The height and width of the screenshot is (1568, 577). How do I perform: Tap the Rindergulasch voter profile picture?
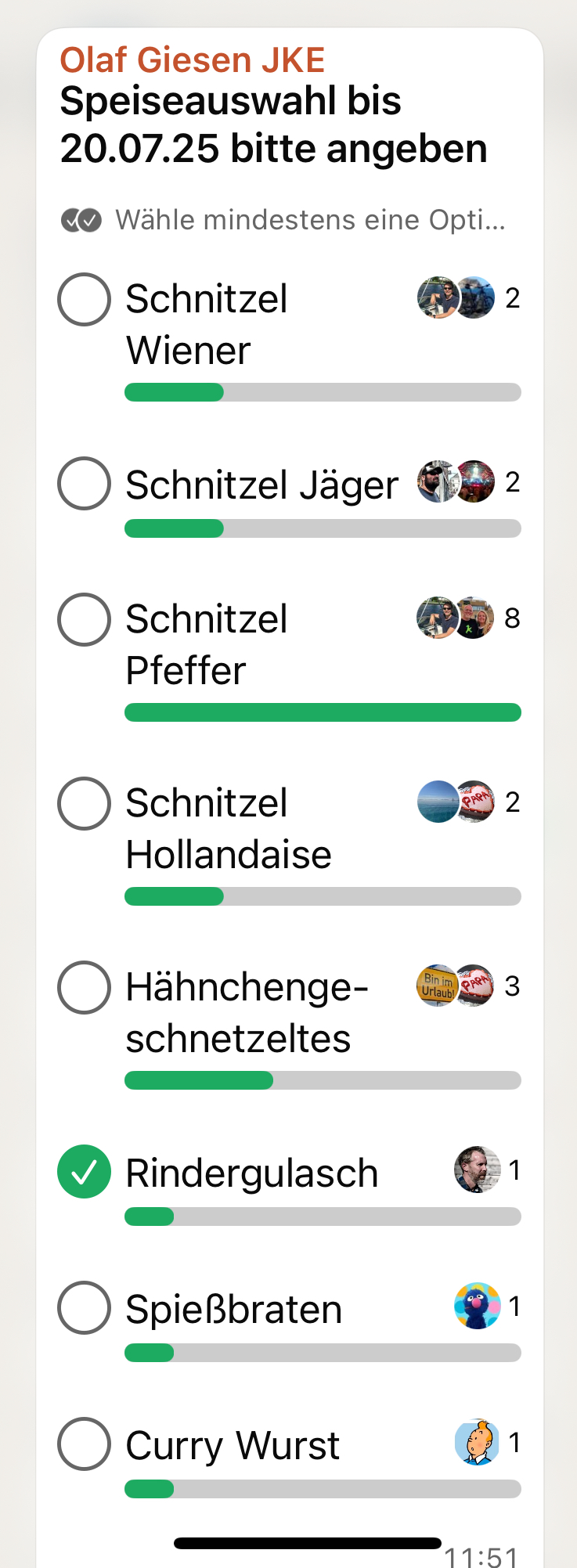[477, 1170]
